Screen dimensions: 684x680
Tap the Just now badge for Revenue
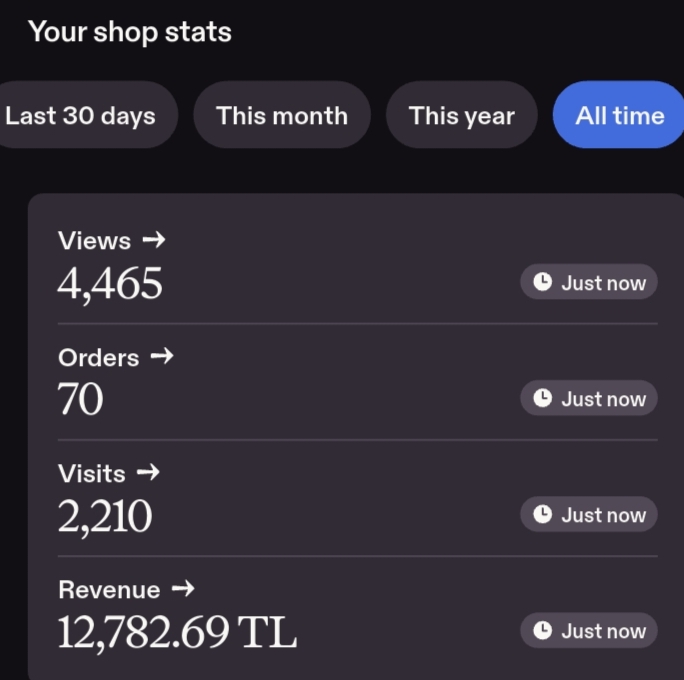click(x=589, y=630)
